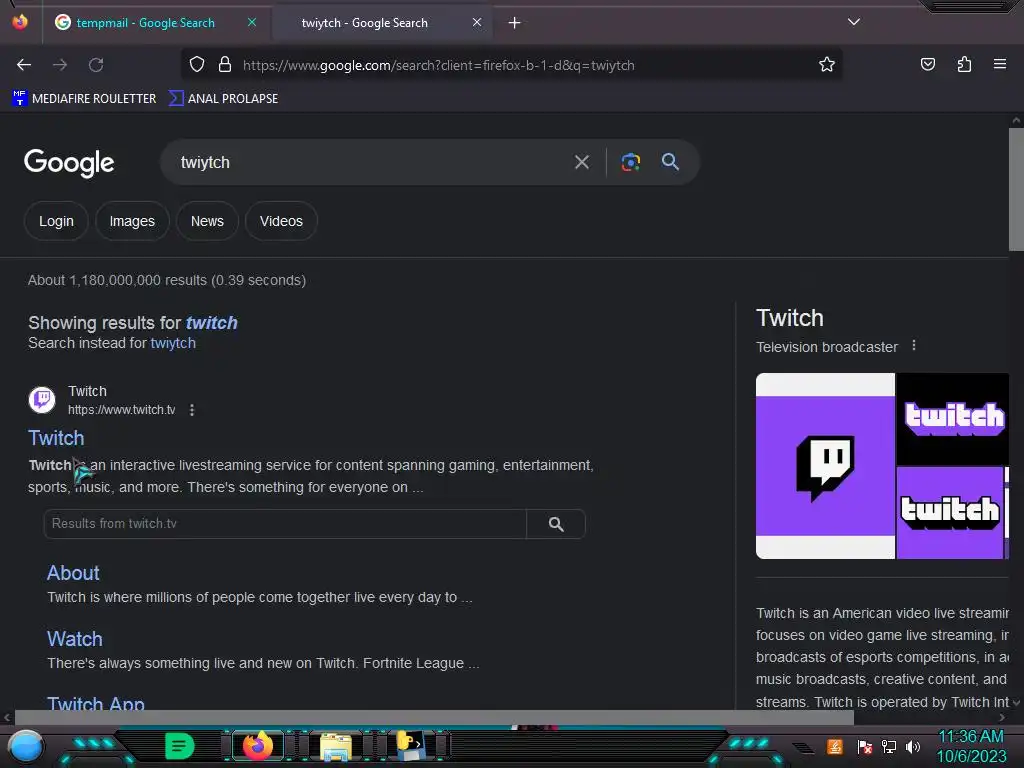The image size is (1024, 768).
Task: Click the forward navigation arrow
Action: [x=60, y=65]
